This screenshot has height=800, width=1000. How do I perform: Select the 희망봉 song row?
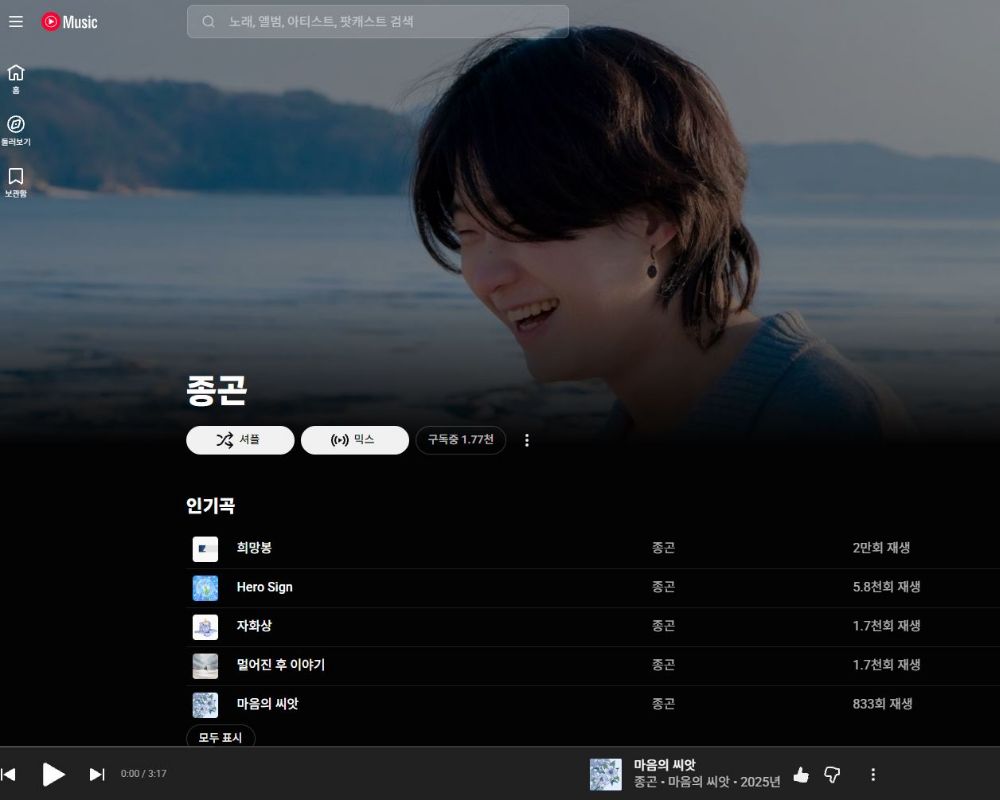[592, 549]
